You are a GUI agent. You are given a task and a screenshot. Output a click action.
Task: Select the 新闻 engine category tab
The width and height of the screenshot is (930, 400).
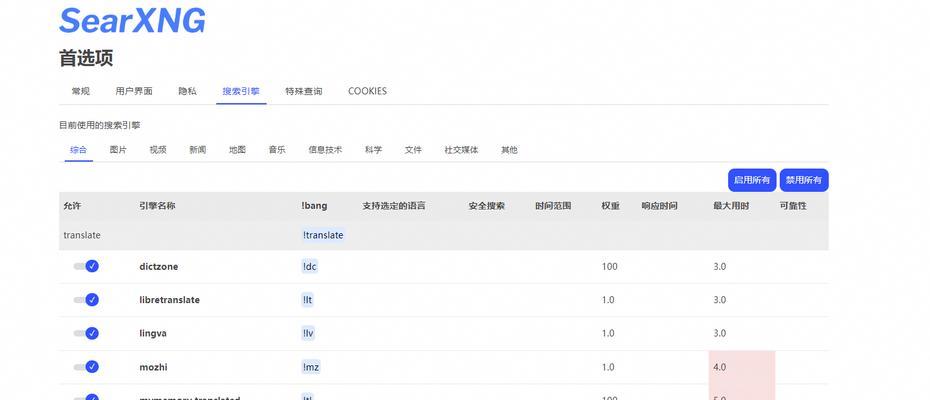coord(198,150)
